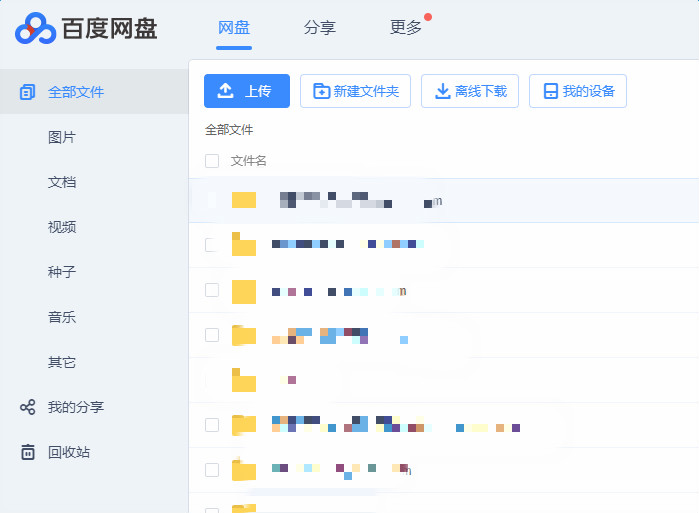The width and height of the screenshot is (699, 513).
Task: Select 图片 category in the sidebar
Action: pos(62,137)
